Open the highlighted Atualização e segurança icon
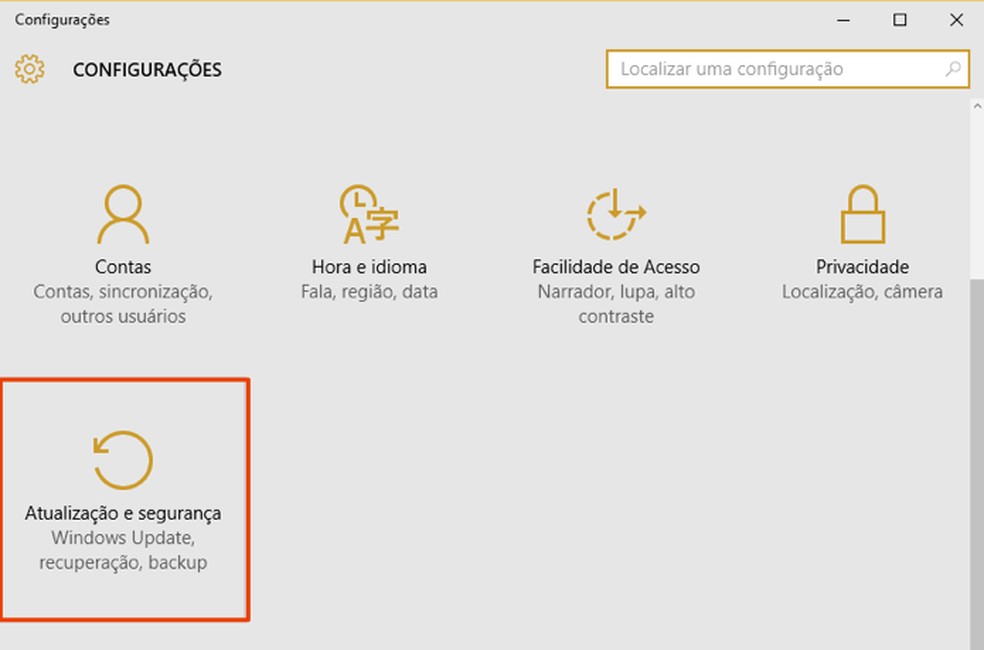 click(x=122, y=460)
